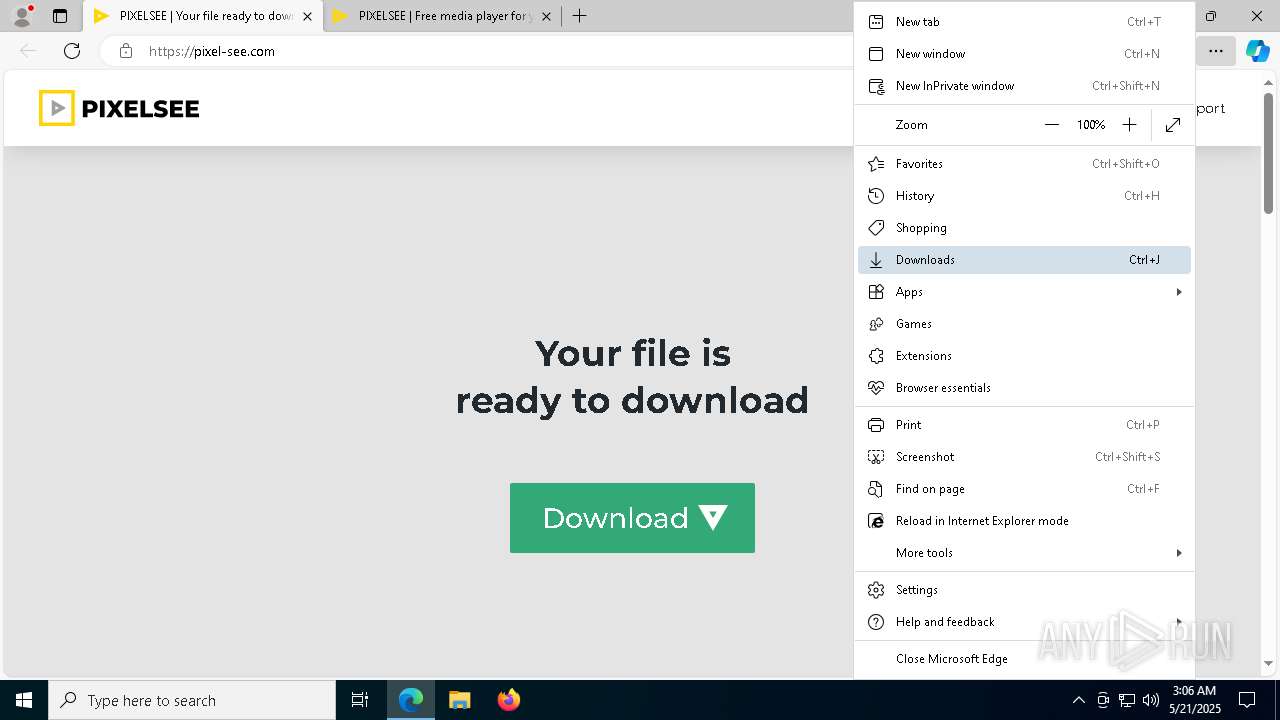Click the Settings gear icon
Screen dimensions: 1280x720
(876, 590)
